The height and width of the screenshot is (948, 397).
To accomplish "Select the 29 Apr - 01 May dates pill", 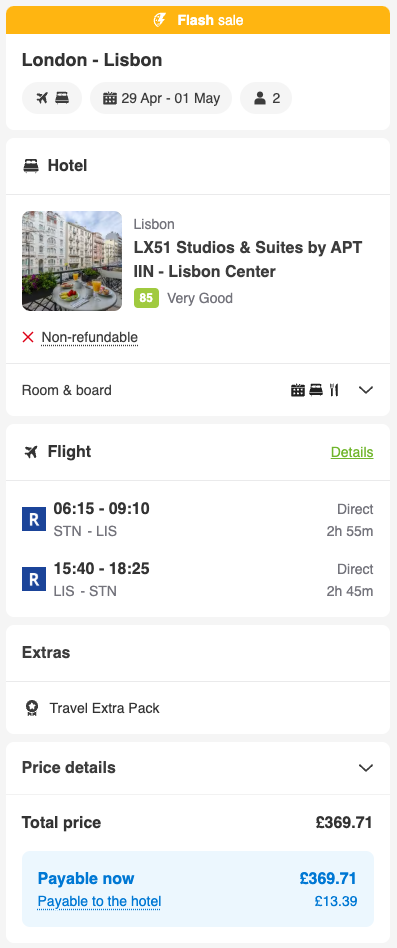I will pyautogui.click(x=161, y=98).
